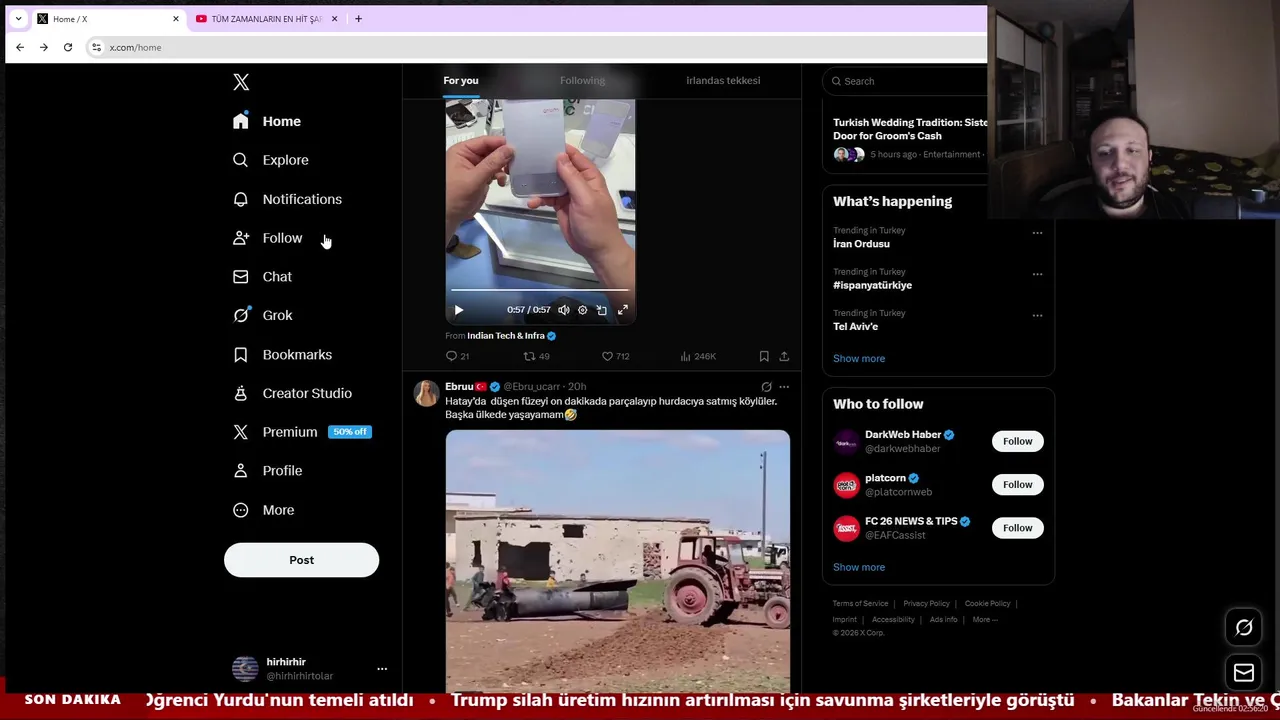Click the Creator Studio icon in sidebar
1280x720 pixels.
pos(241,393)
